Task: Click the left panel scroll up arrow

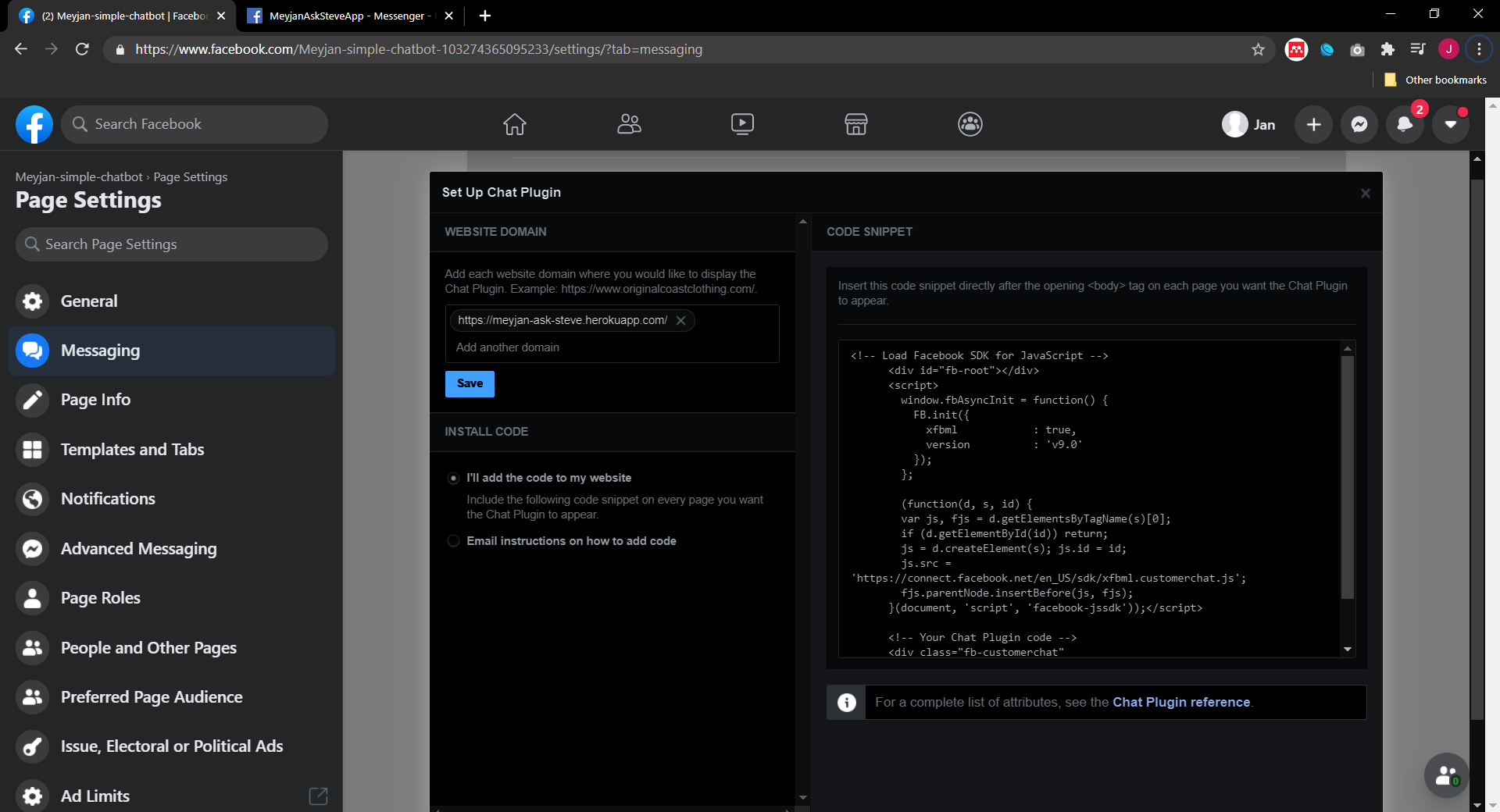Action: click(802, 222)
